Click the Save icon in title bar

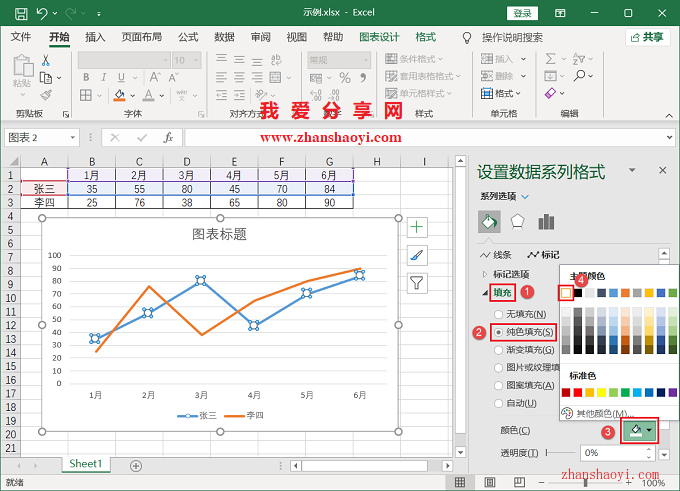21,13
